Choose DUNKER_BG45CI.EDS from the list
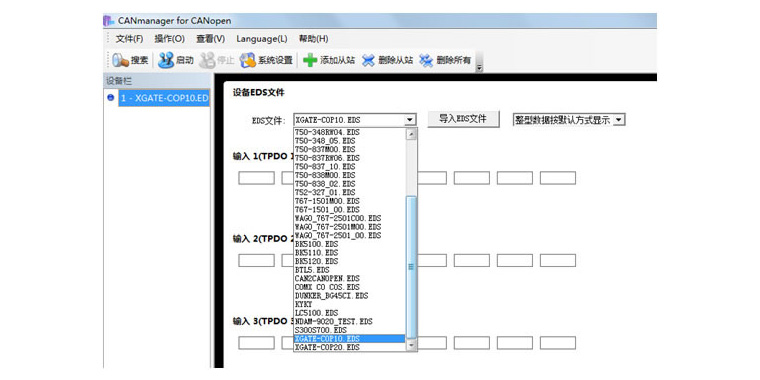The height and width of the screenshot is (380, 760). pos(349,296)
